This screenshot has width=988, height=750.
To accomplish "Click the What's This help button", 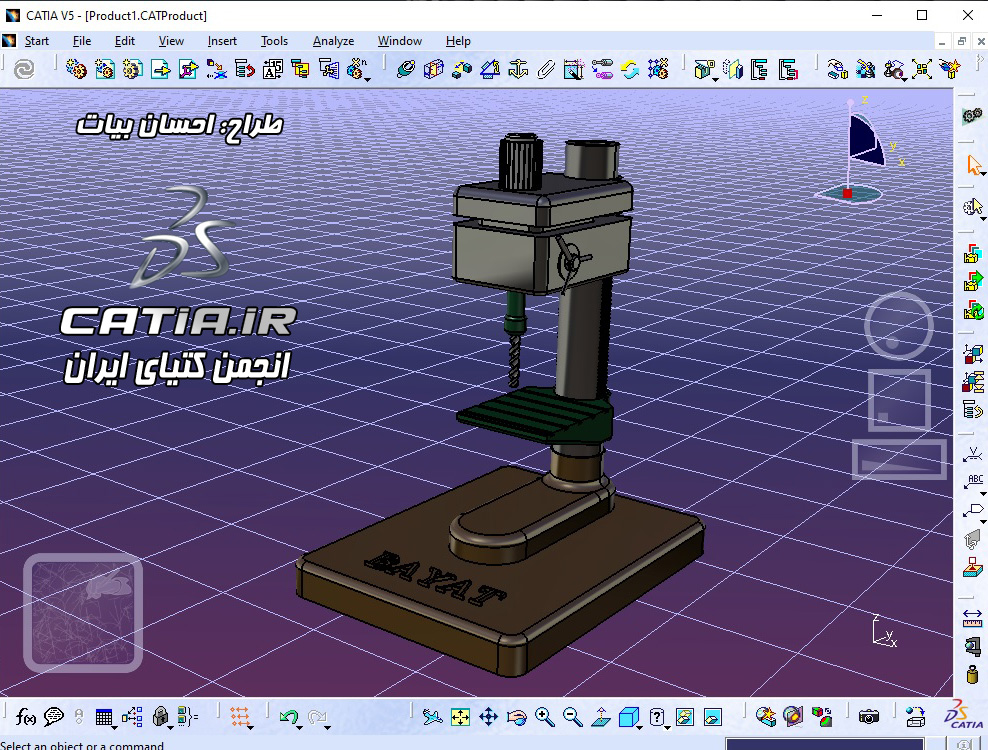I will click(657, 716).
